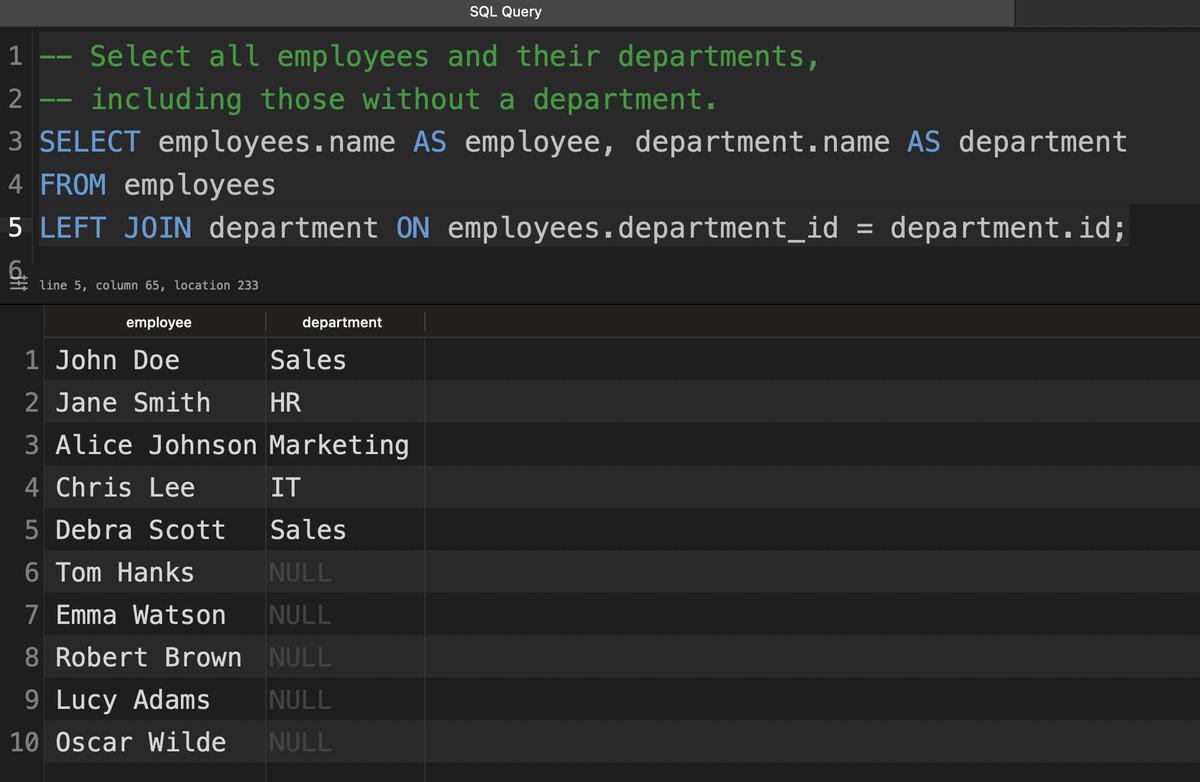
Task: Click 'employees.name' in the SELECT line
Action: (277, 142)
